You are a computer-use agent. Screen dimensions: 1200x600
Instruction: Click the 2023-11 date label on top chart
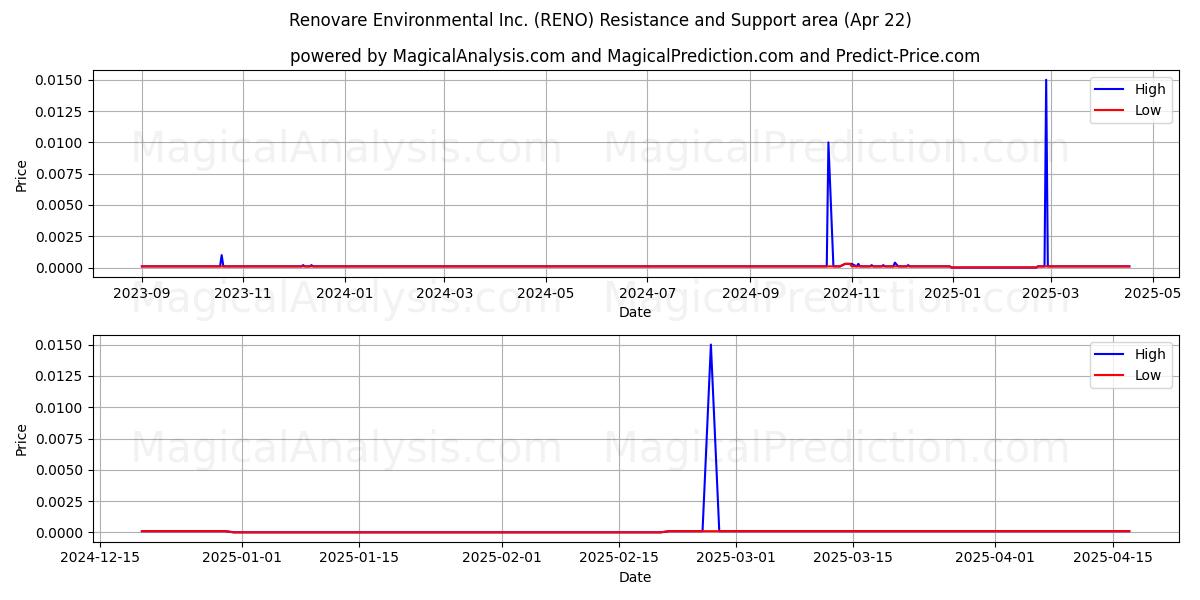[243, 293]
